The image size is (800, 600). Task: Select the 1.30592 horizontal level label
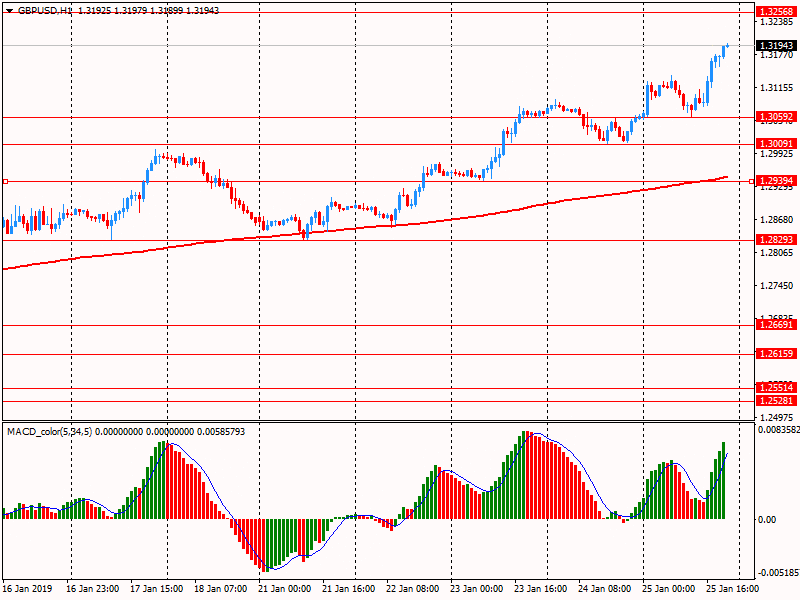click(x=777, y=117)
